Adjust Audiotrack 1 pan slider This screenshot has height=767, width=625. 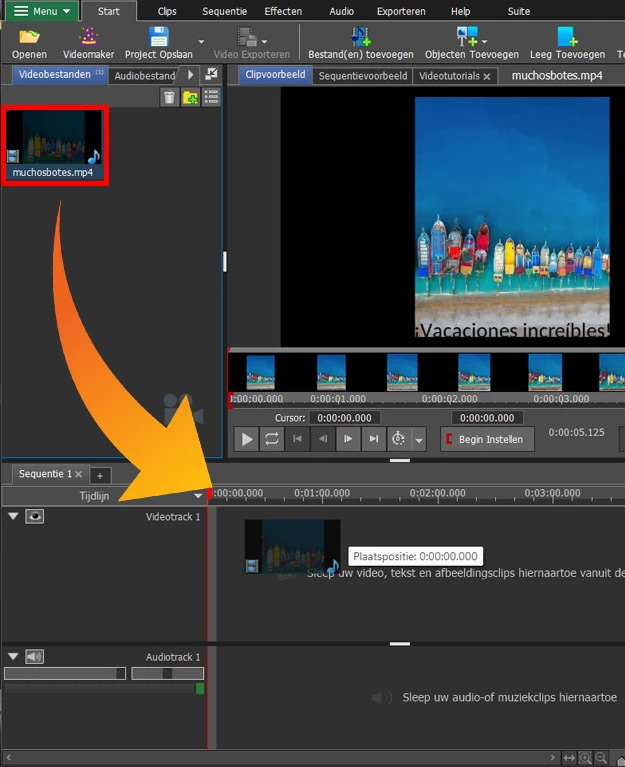[x=167, y=674]
